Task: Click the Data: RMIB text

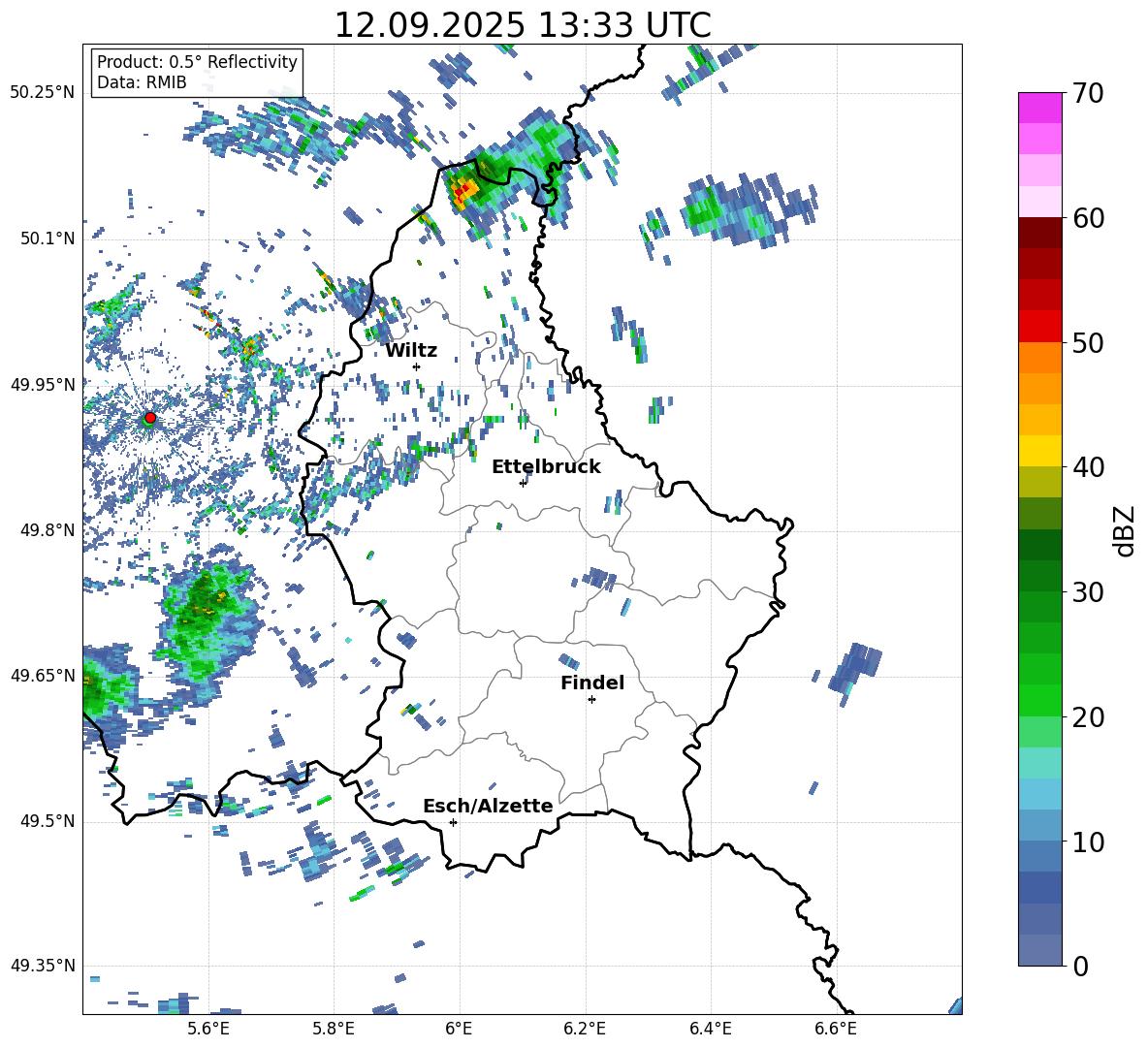Action: coord(142,82)
